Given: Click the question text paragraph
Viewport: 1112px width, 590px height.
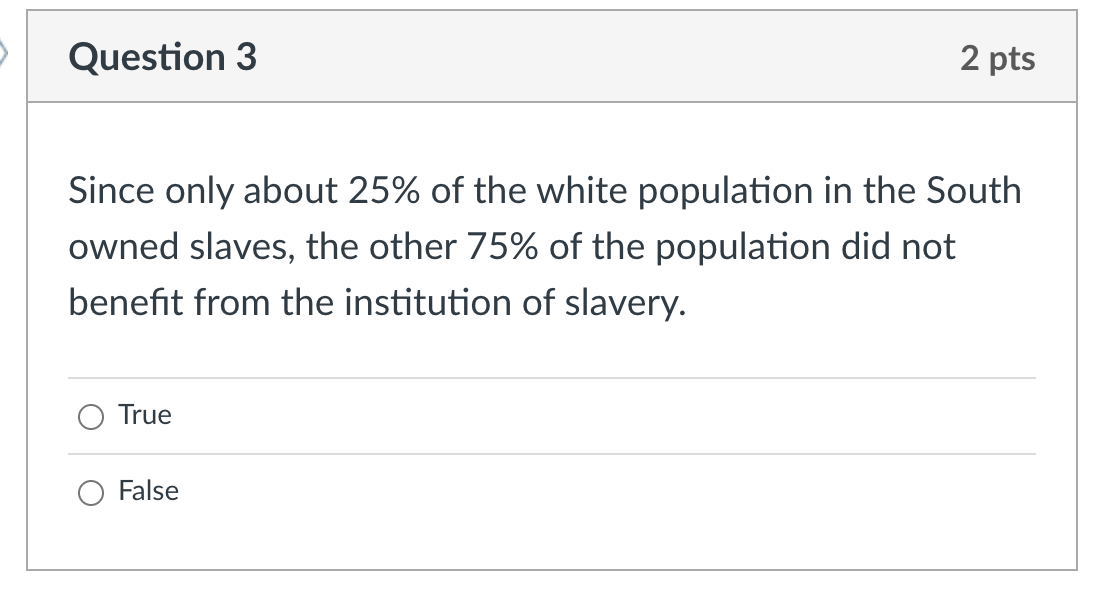Looking at the screenshot, I should pos(545,247).
